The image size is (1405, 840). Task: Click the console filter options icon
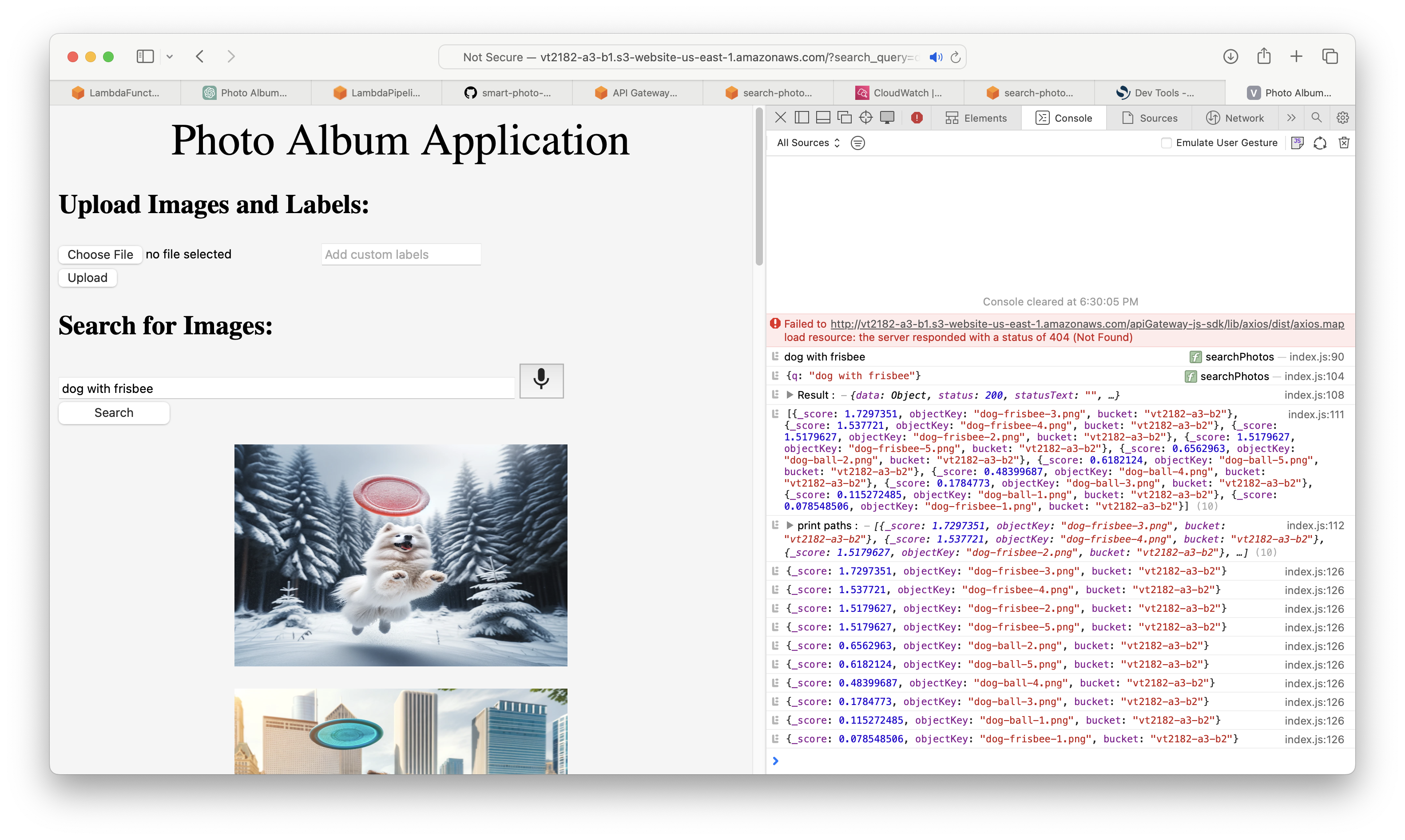tap(857, 143)
